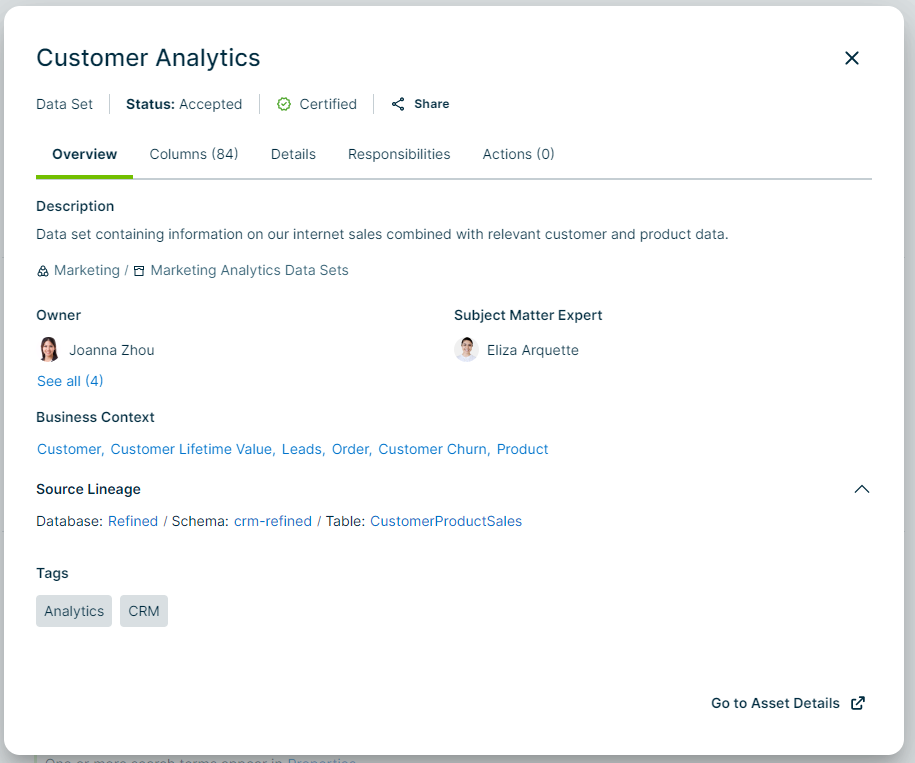
Task: Click the CRM tag chip
Action: [144, 611]
